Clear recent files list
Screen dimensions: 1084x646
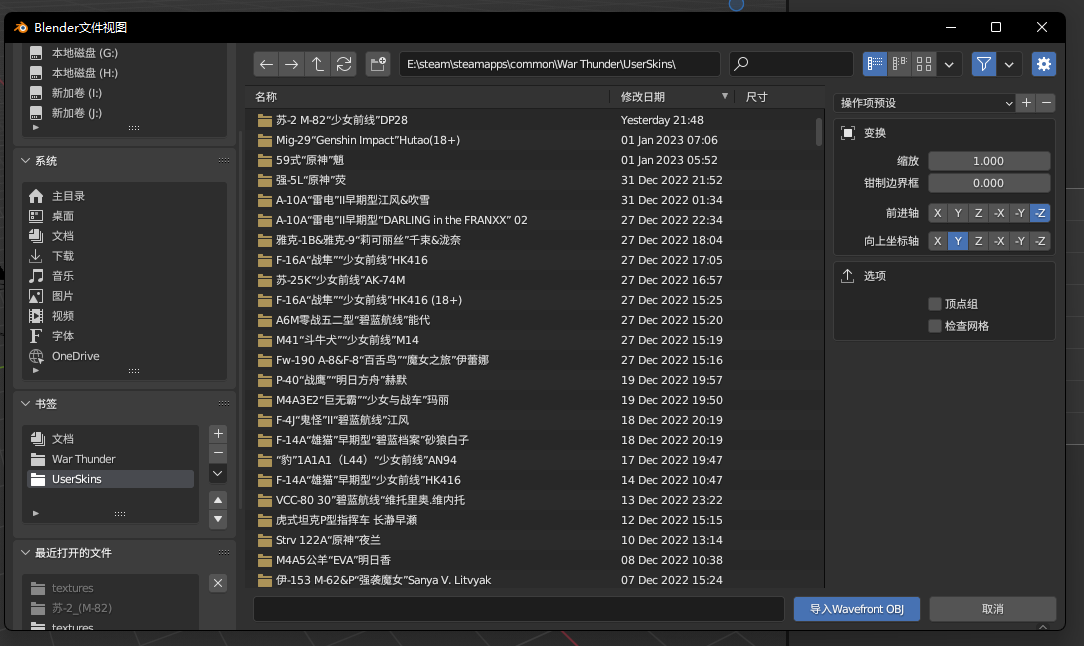point(218,583)
